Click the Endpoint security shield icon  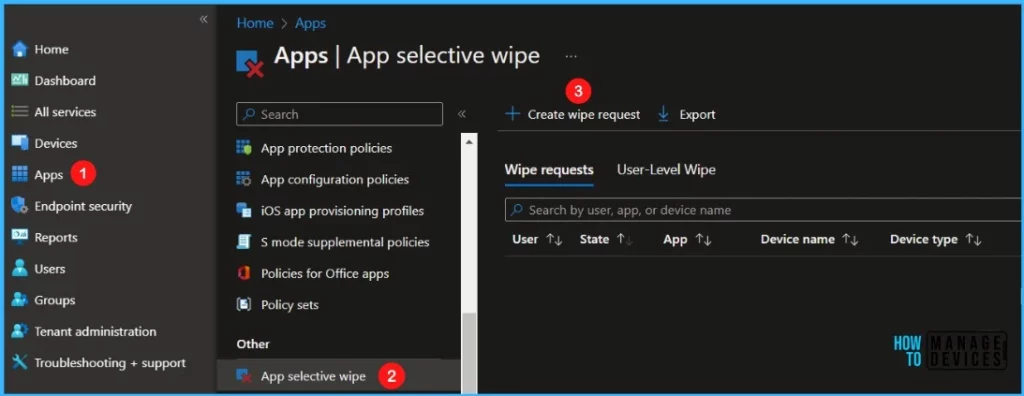point(20,206)
